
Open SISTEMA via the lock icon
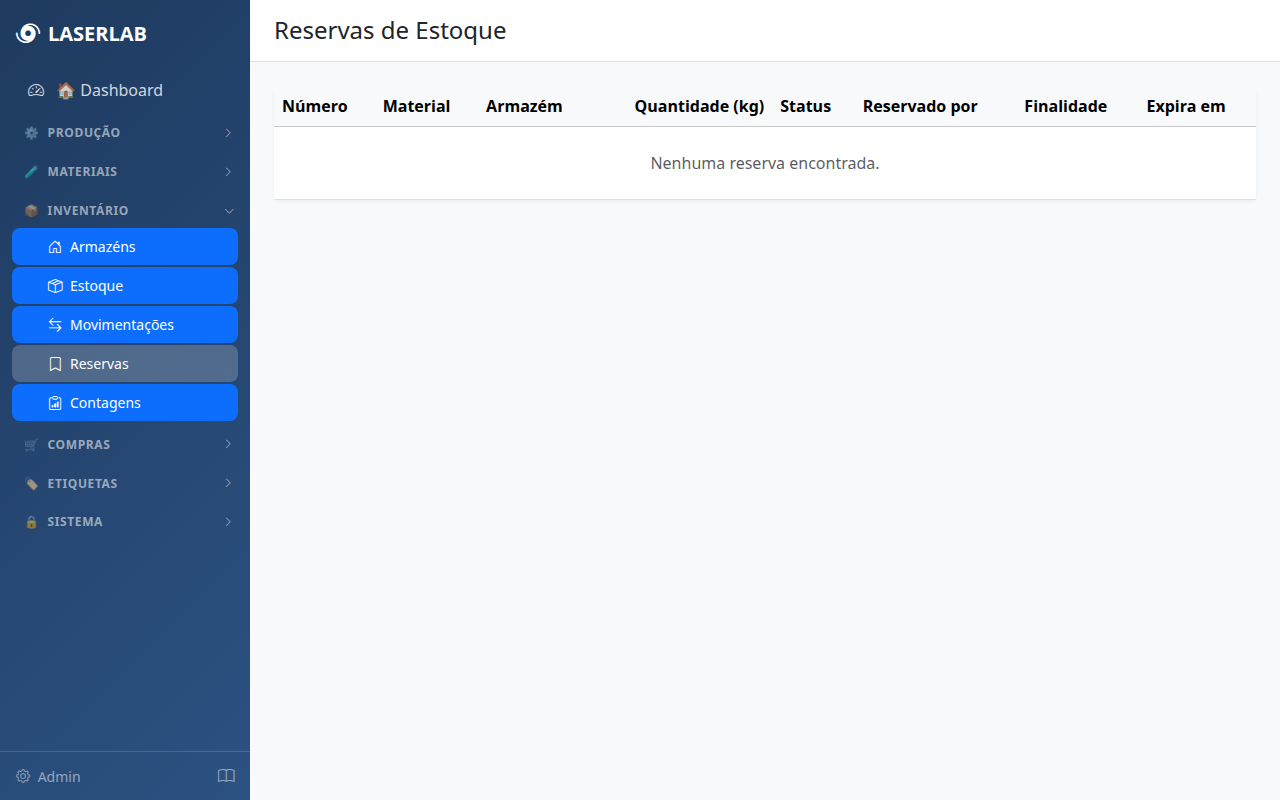pos(31,521)
